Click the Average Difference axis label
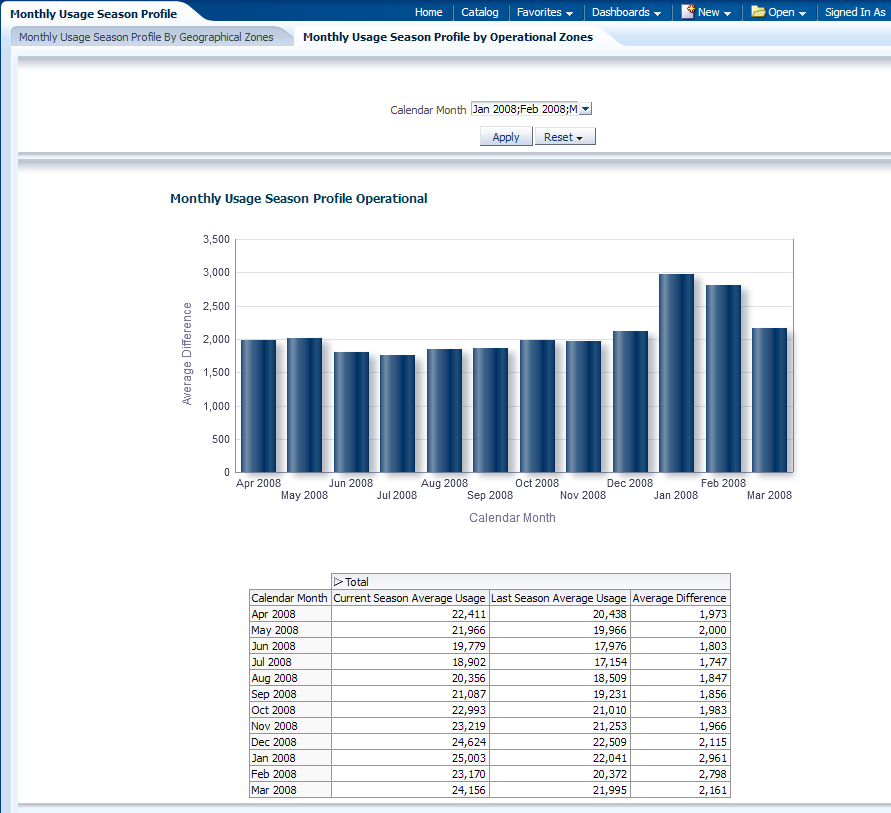 (187, 353)
